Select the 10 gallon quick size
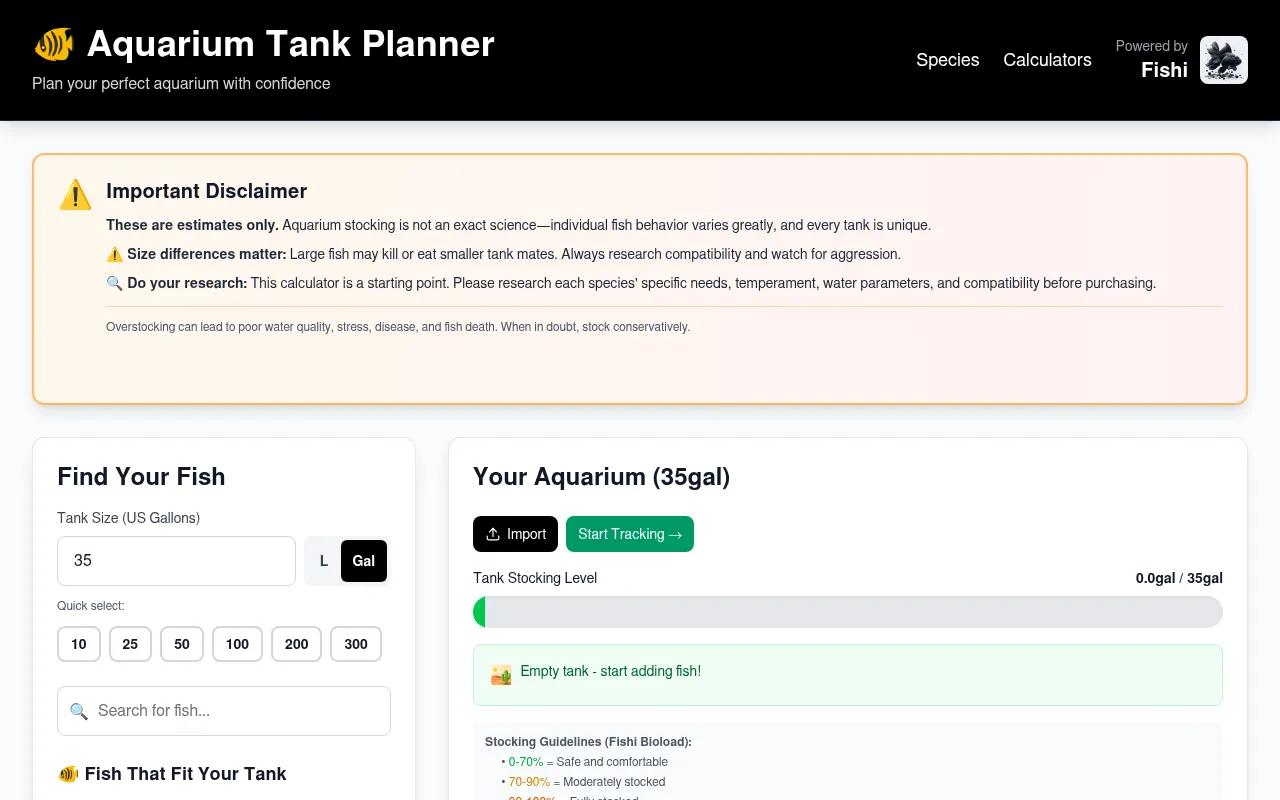This screenshot has height=800, width=1280. tap(79, 644)
